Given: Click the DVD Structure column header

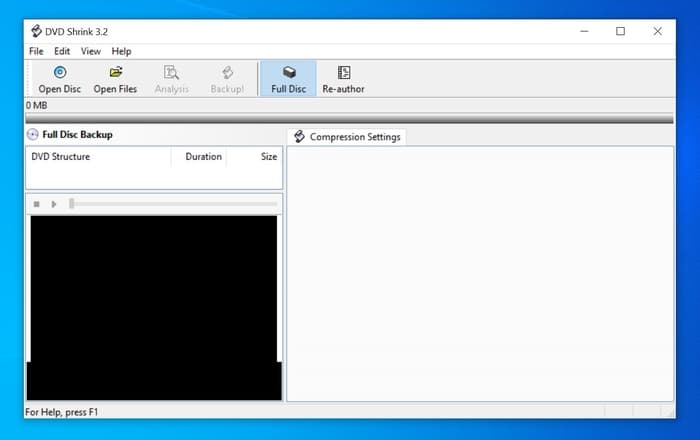Looking at the screenshot, I should (99, 157).
